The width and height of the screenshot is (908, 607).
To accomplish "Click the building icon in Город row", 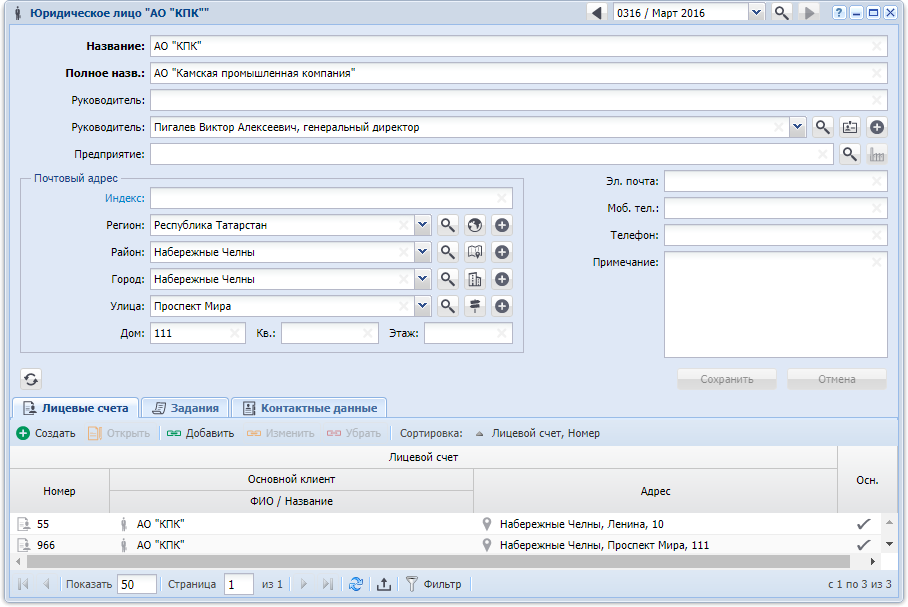I will [475, 279].
